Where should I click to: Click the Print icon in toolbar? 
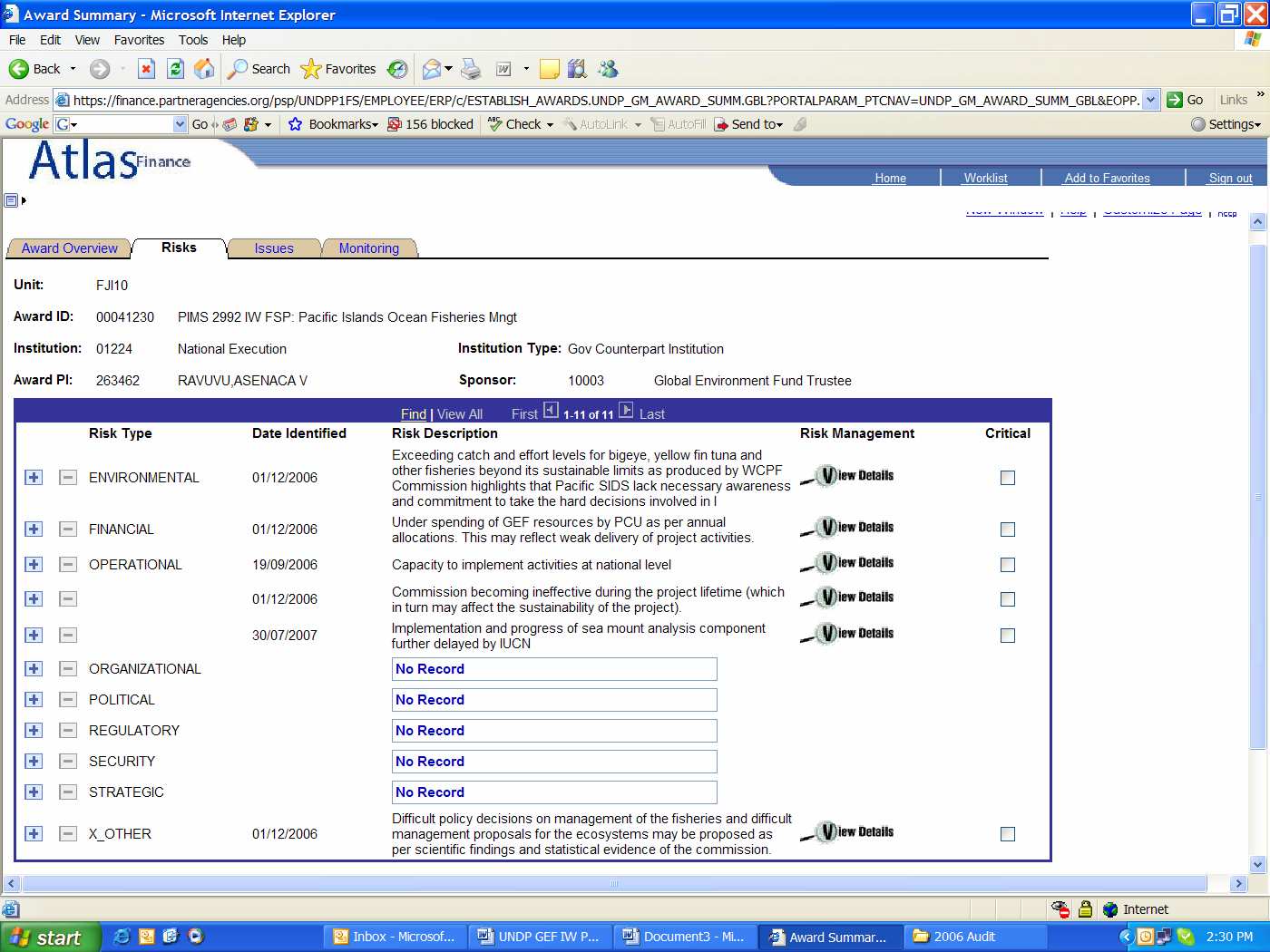471,69
